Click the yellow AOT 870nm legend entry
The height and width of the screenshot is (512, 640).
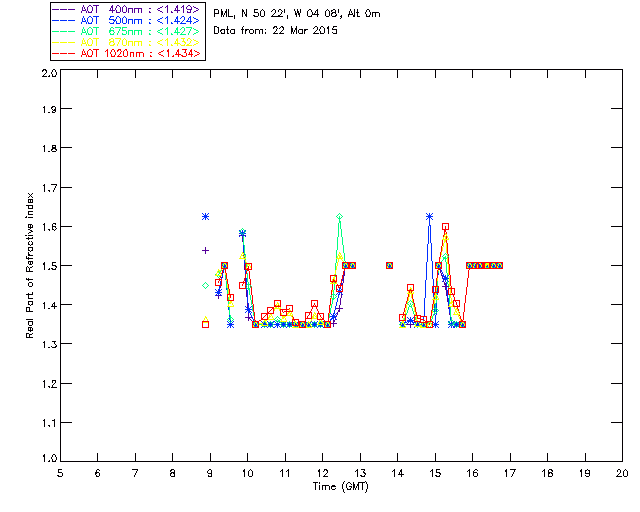tap(128, 42)
